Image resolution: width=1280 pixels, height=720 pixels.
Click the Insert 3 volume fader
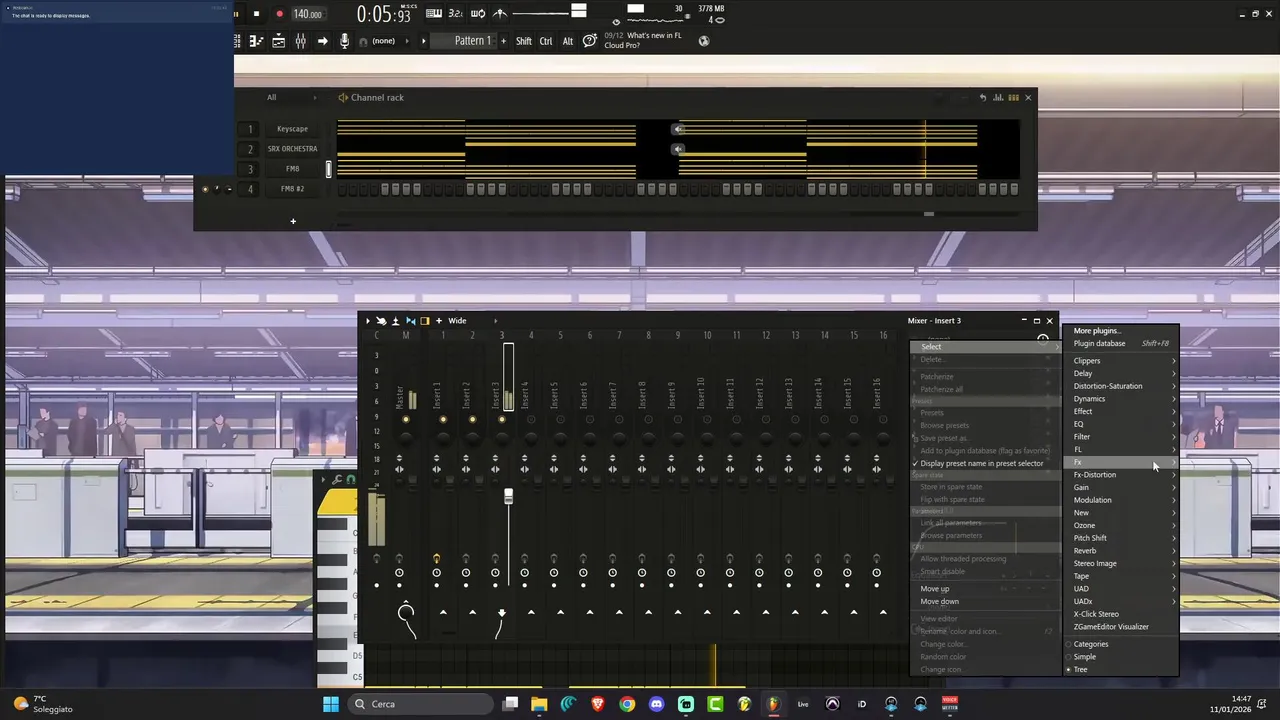pos(508,496)
